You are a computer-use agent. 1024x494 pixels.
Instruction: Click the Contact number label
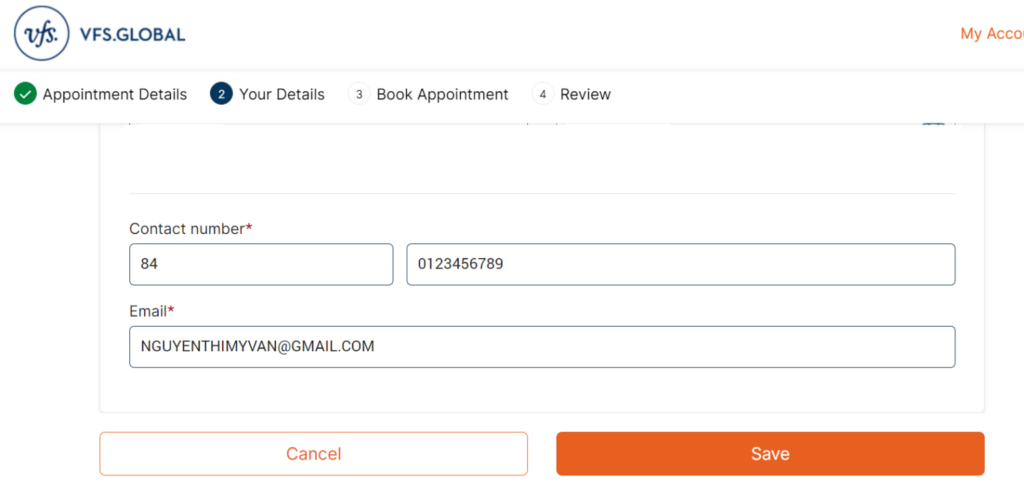(191, 229)
